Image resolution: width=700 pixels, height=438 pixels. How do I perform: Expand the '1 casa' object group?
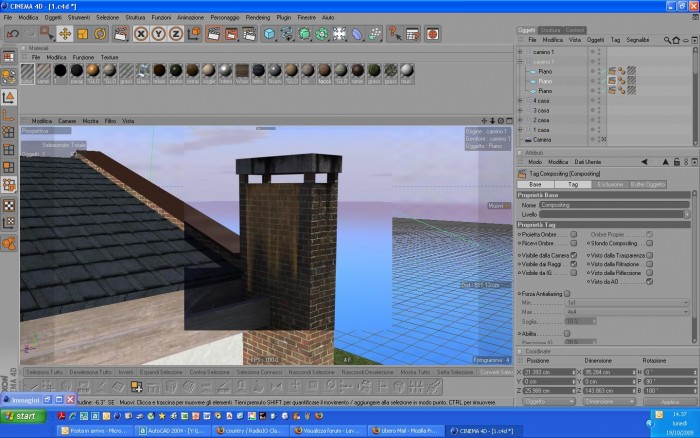point(520,130)
